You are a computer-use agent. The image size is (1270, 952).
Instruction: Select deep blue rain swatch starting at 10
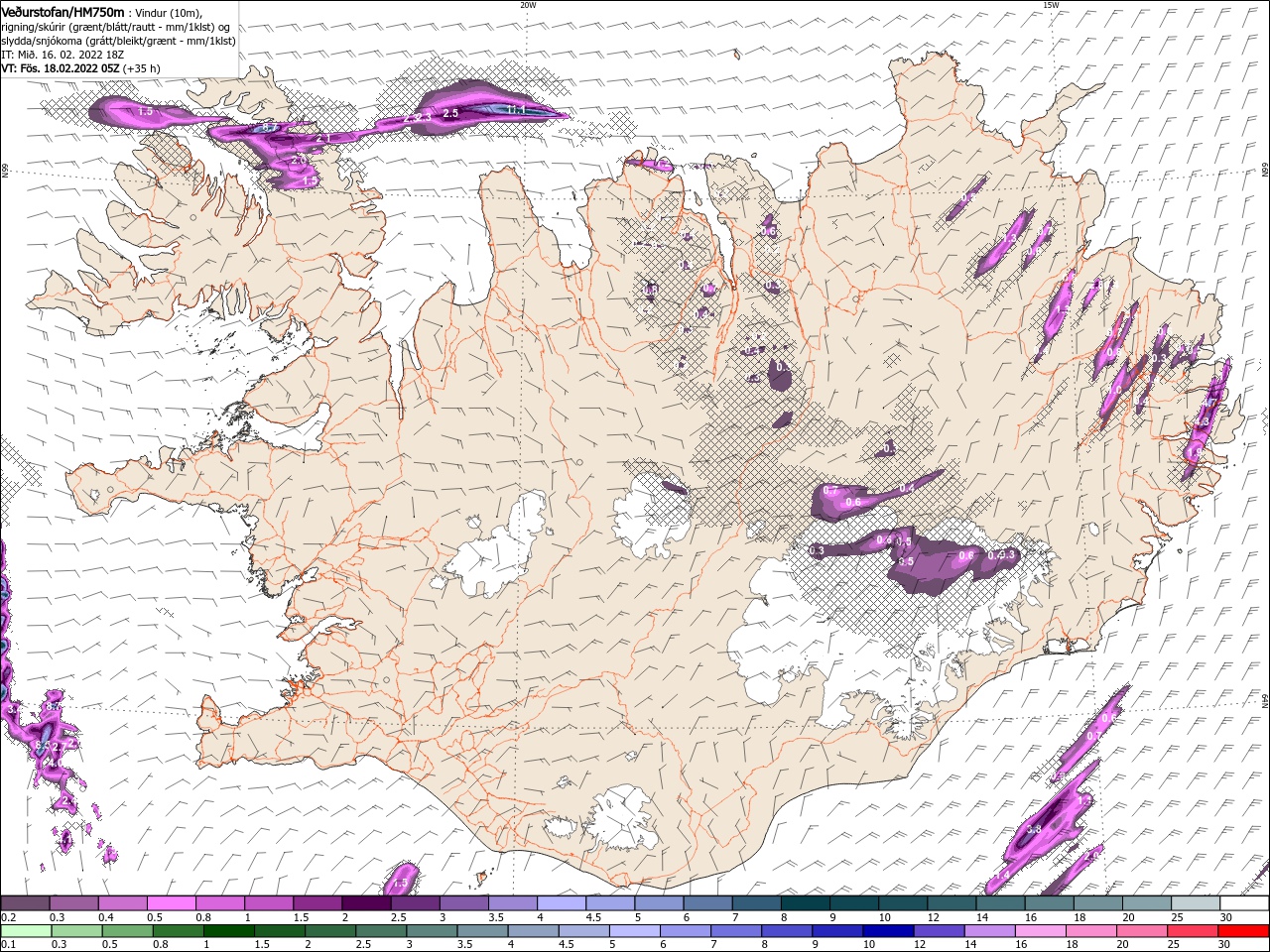click(887, 931)
